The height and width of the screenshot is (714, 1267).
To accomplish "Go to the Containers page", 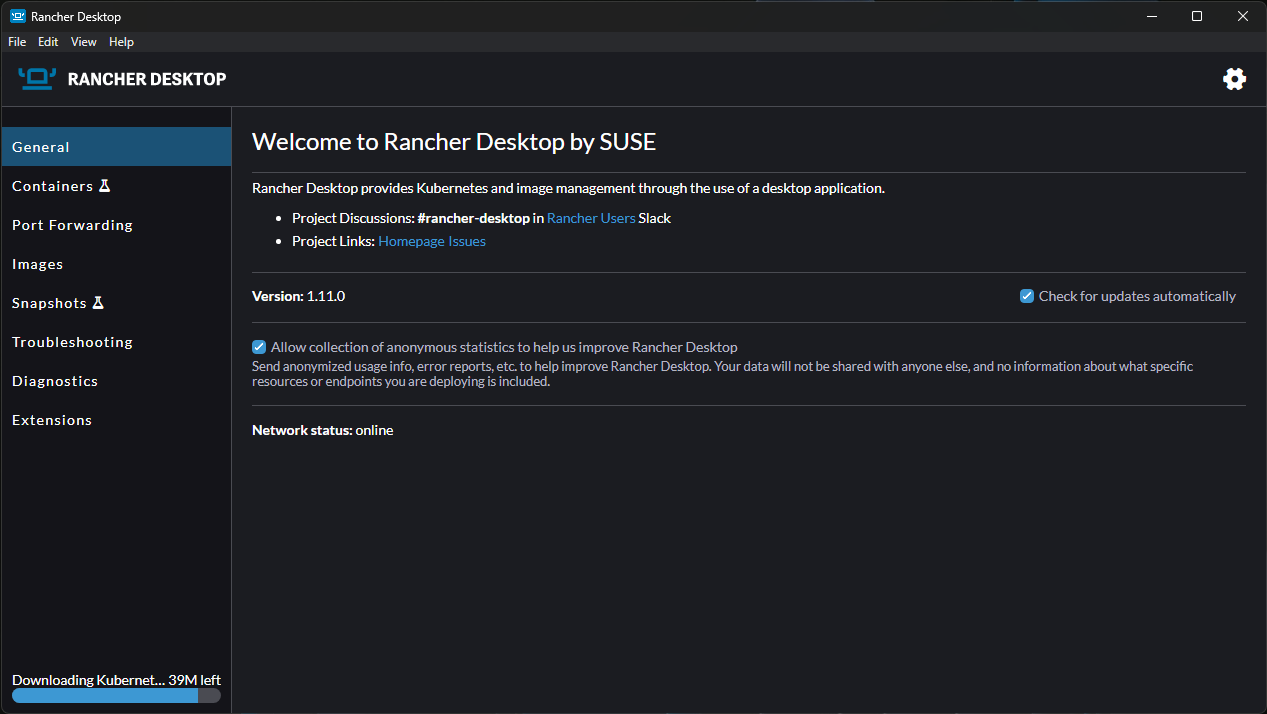I will pos(116,186).
